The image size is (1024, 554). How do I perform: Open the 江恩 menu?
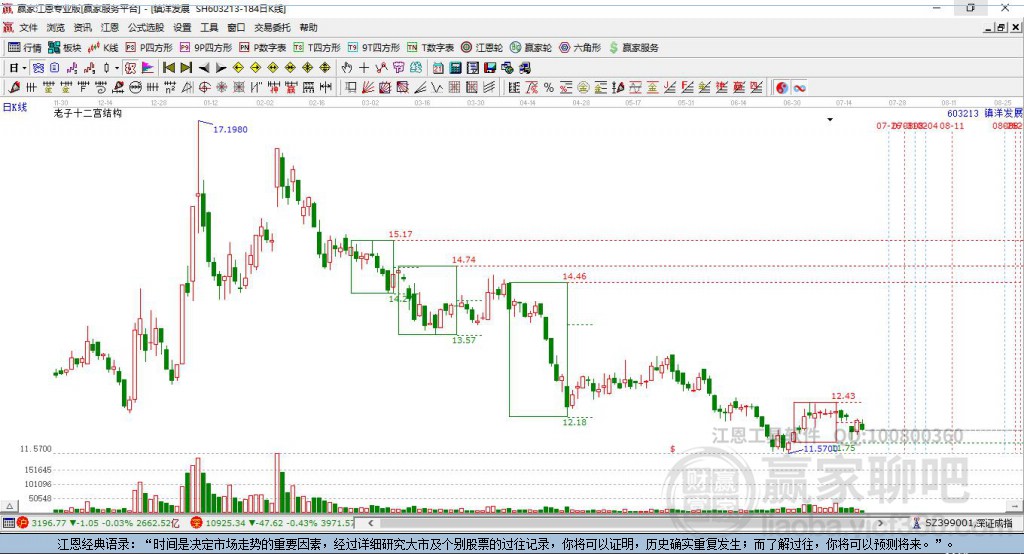110,27
